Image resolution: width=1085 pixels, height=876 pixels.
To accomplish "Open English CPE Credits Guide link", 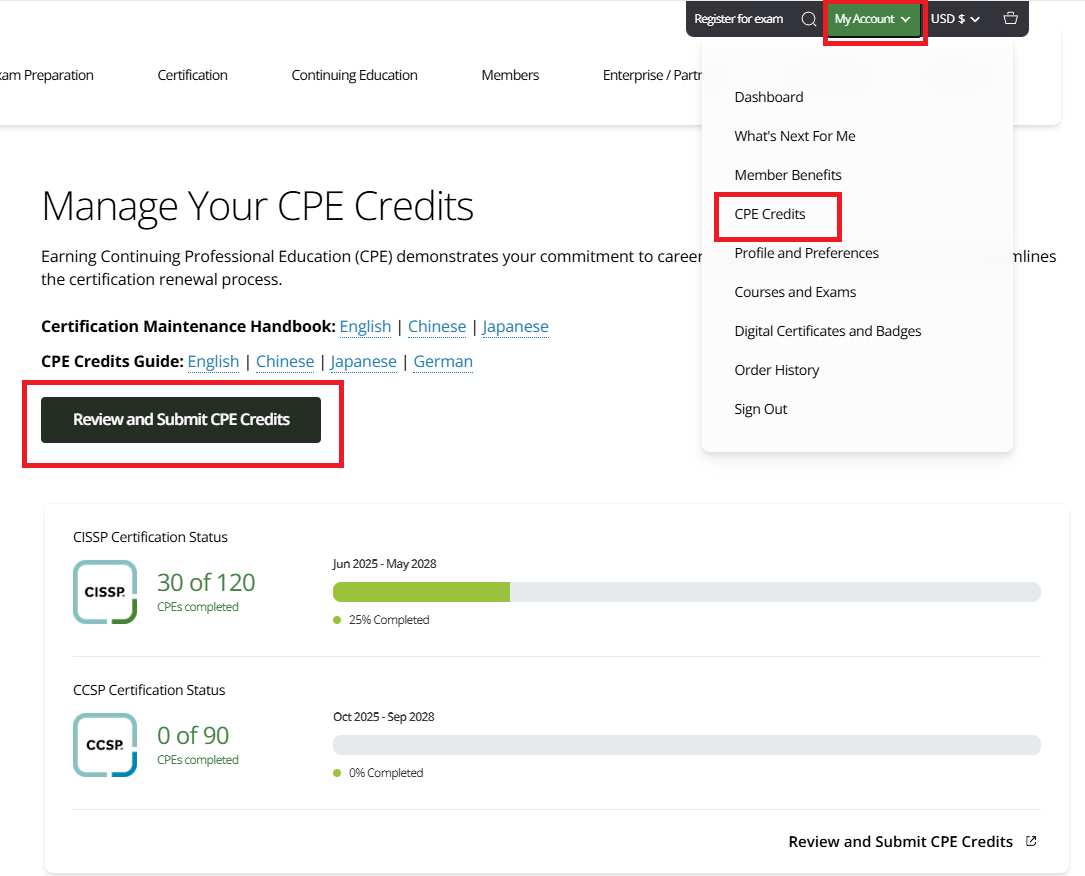I will 213,361.
